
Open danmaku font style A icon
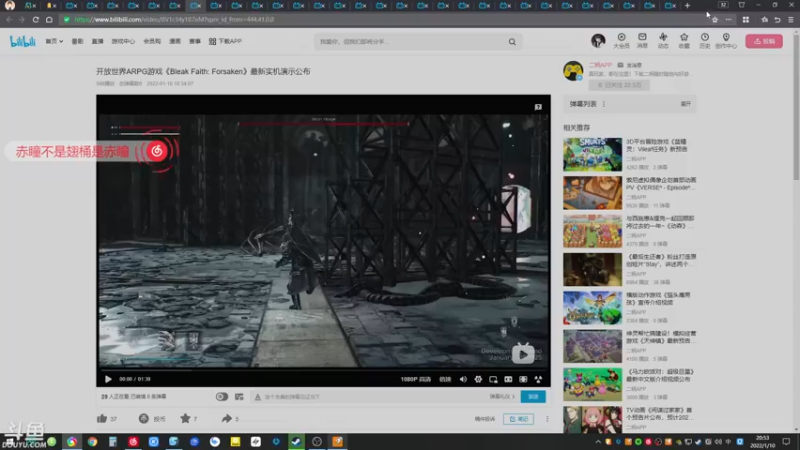(258, 397)
